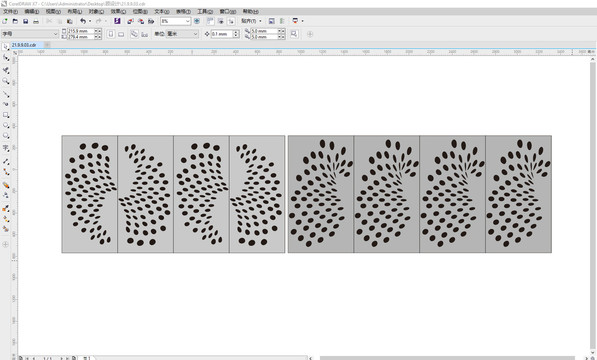Open the application launcher dropdown arrow
Image resolution: width=597 pixels, height=360 pixels.
303,21
